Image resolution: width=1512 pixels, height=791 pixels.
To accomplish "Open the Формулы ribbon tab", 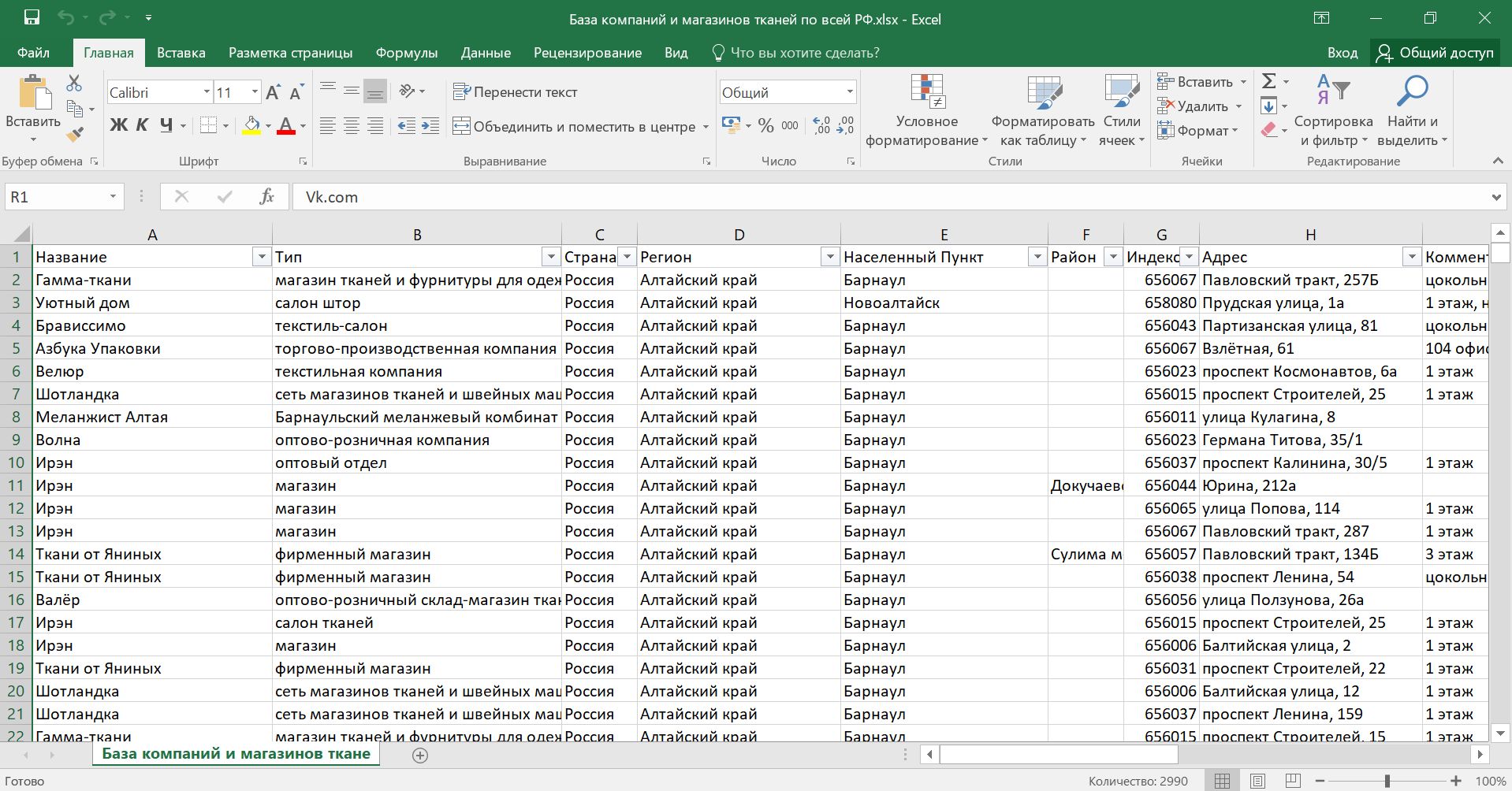I will (406, 53).
